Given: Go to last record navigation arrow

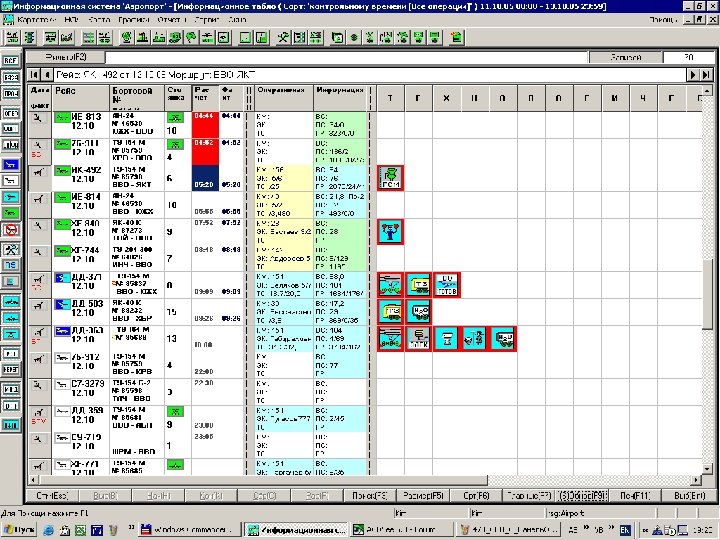Looking at the screenshot, I should (x=706, y=75).
